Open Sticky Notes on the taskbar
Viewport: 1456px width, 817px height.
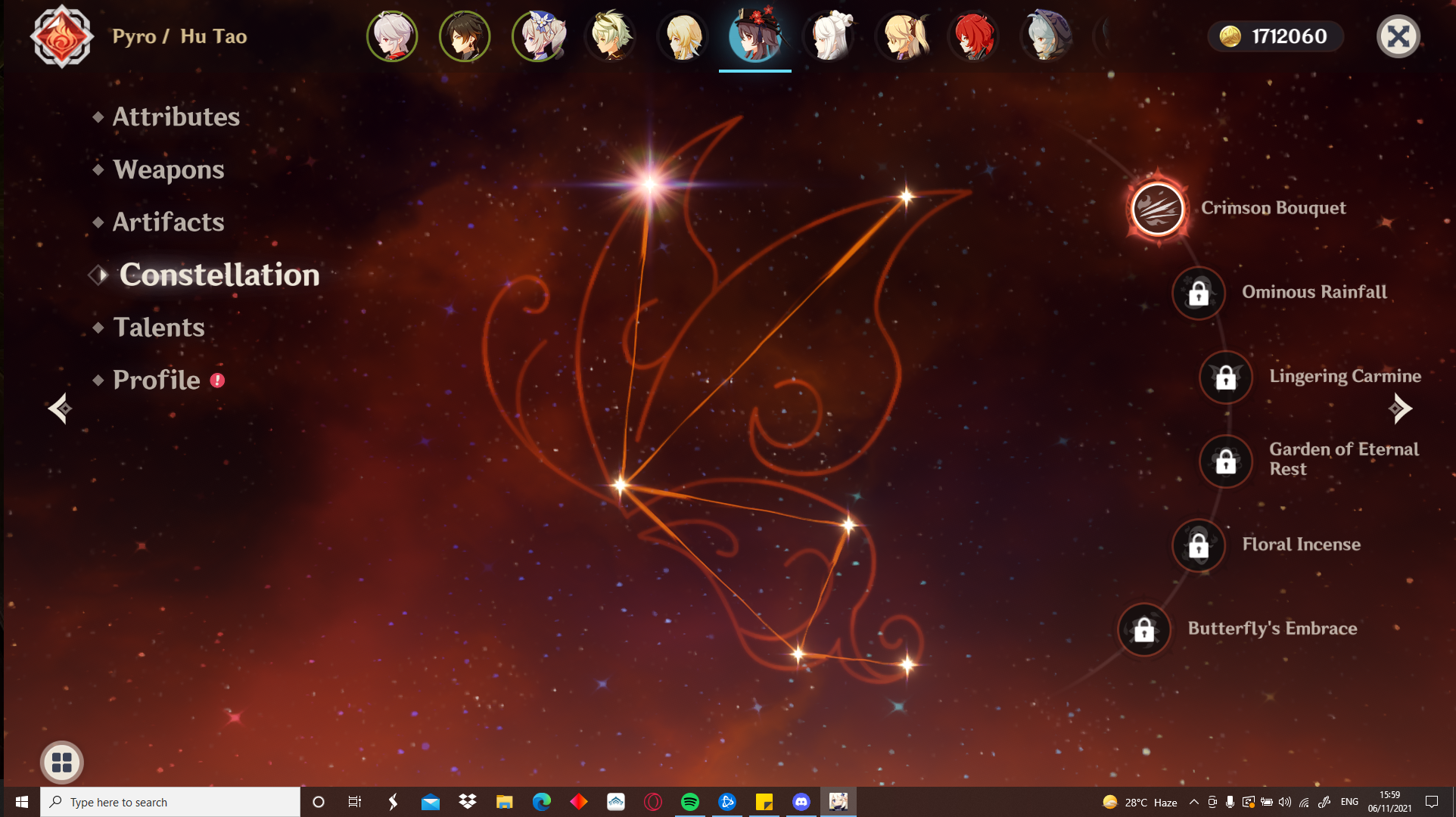[x=764, y=802]
